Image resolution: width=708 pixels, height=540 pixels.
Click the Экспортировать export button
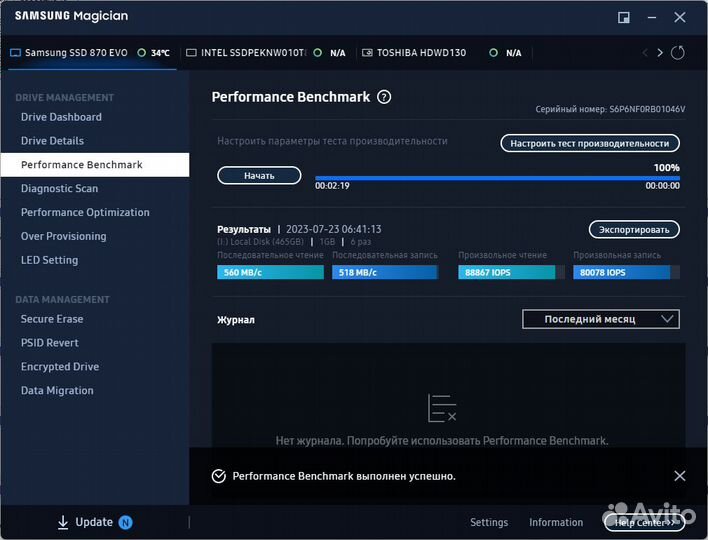coord(634,229)
